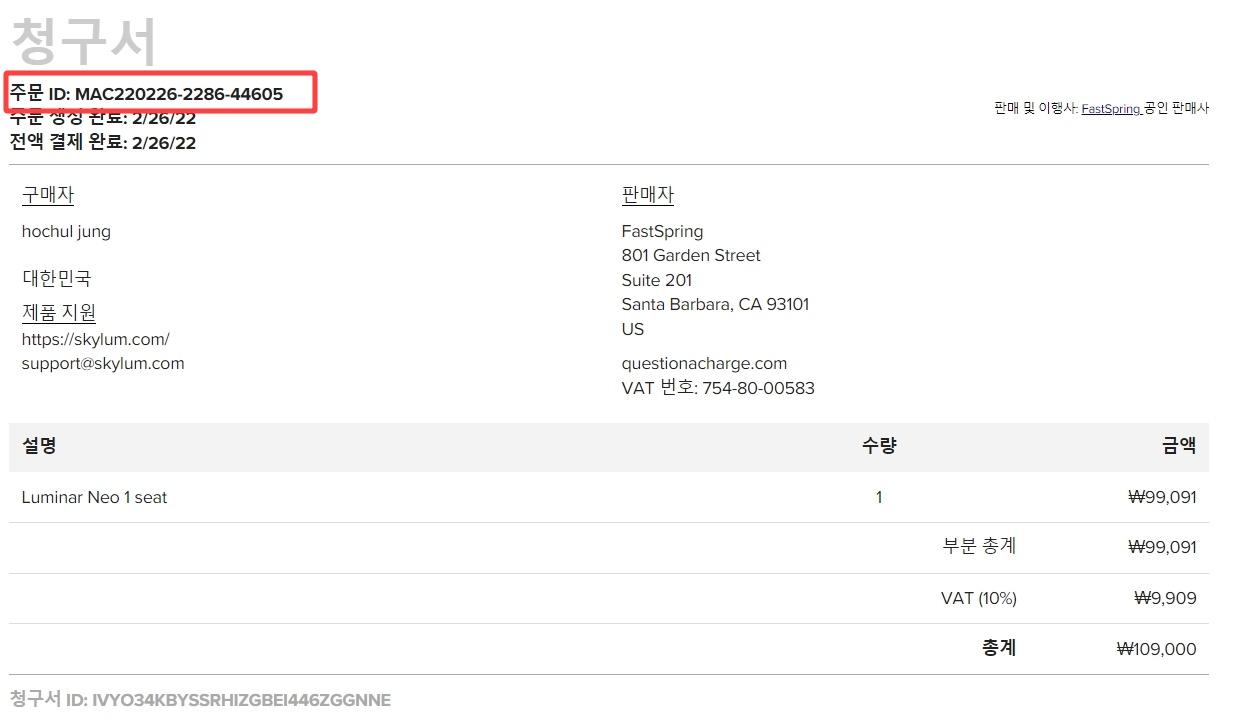1234x727 pixels.
Task: Click the FastSpring seller name
Action: point(662,232)
